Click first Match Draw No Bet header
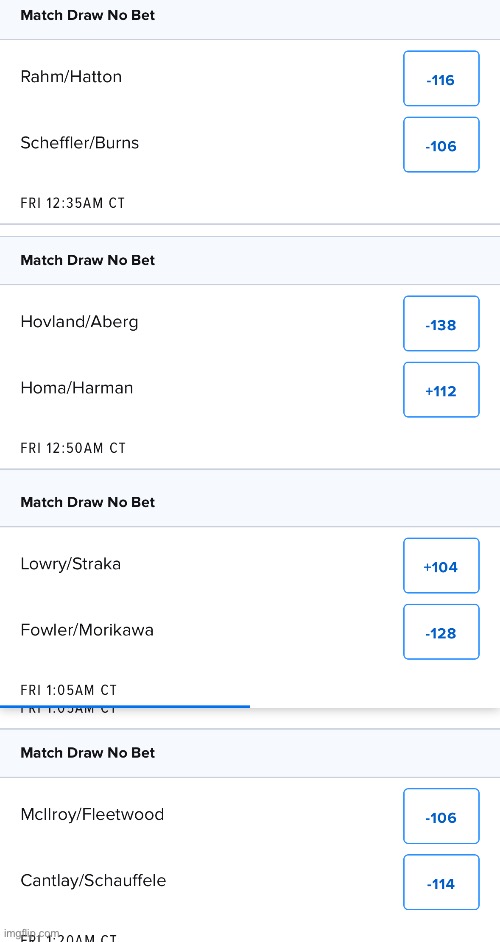 pos(88,16)
